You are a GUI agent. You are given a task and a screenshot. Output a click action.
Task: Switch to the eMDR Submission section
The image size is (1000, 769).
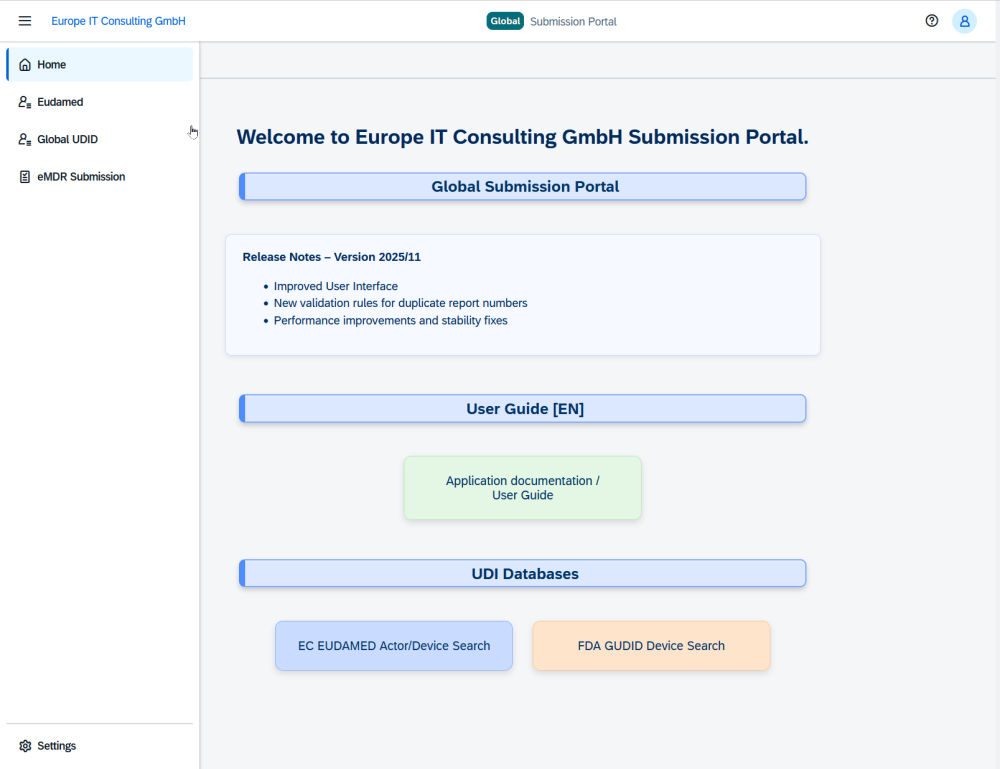[x=80, y=176]
